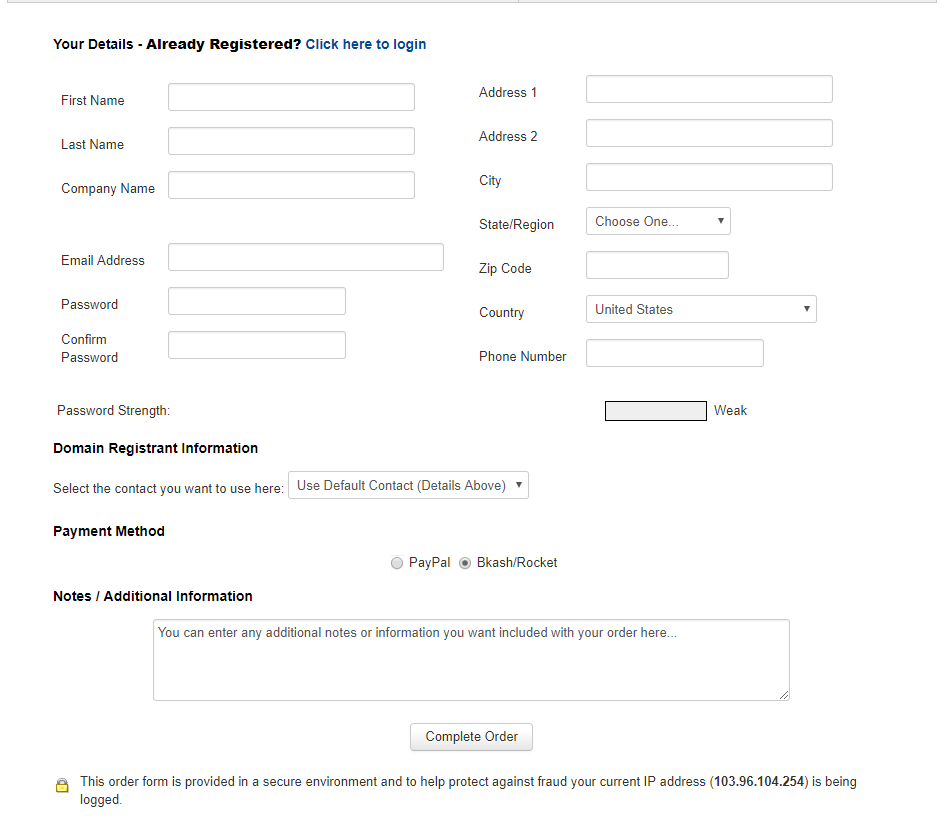Select the Zip Code input
This screenshot has width=951, height=827.
point(657,265)
